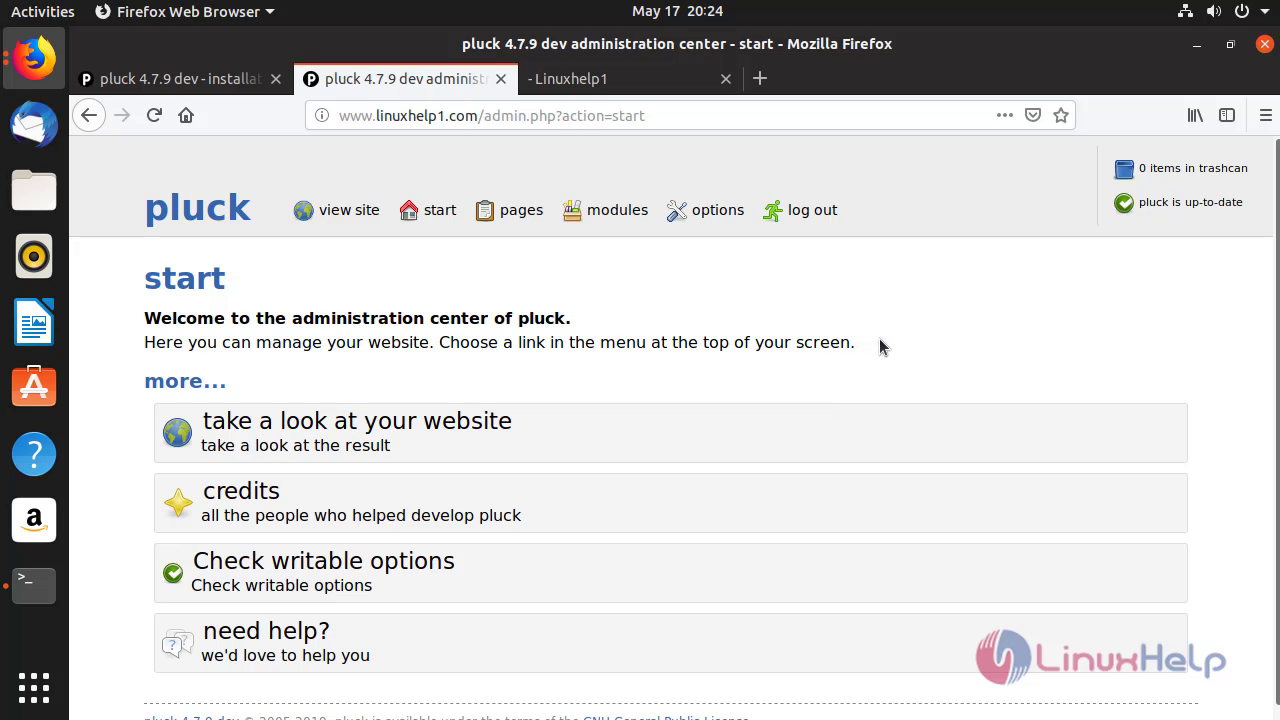Image resolution: width=1280 pixels, height=720 pixels.
Task: Click the network status tray icon
Action: [x=1185, y=11]
